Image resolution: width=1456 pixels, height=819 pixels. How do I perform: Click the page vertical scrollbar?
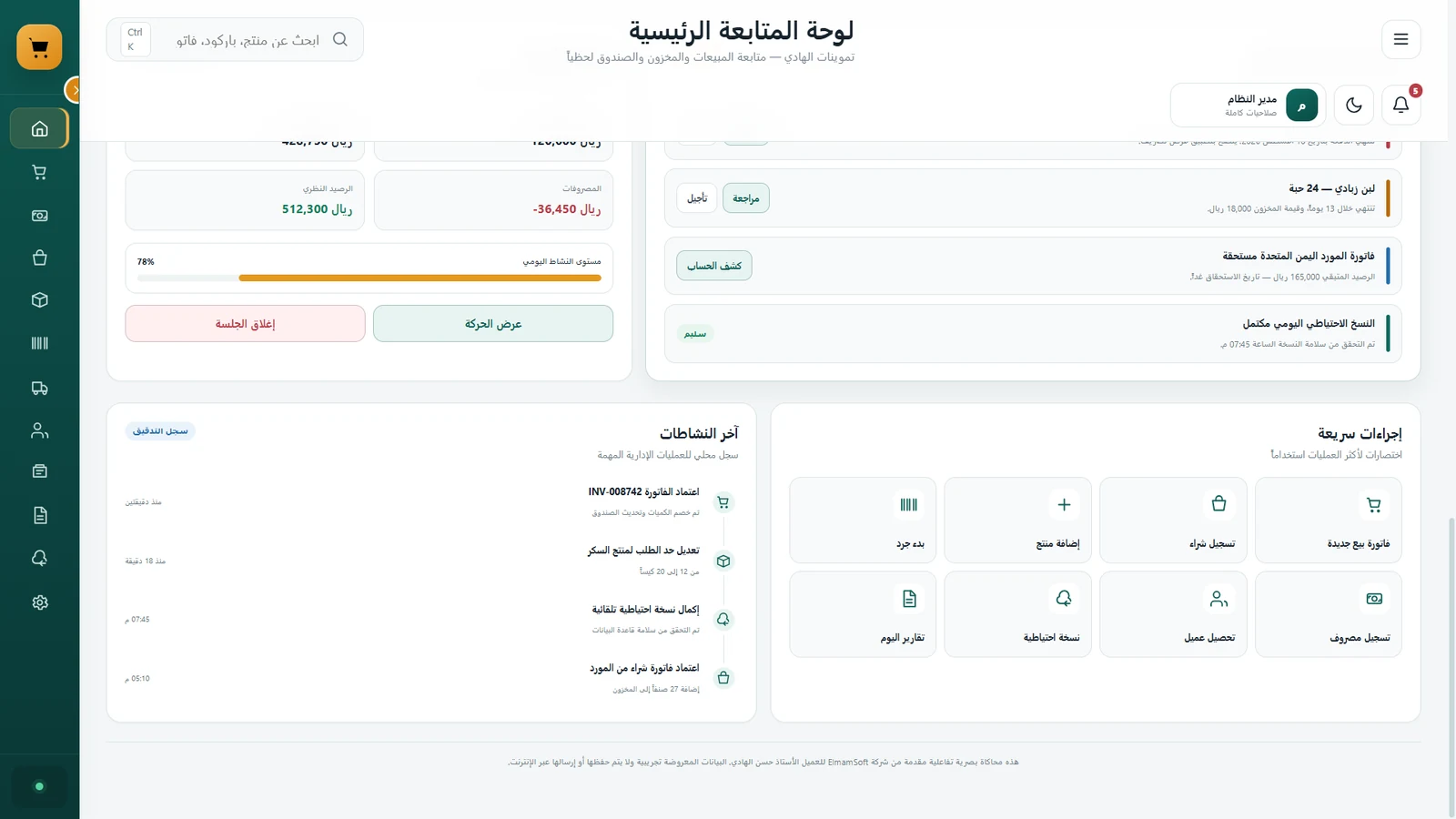[x=1451, y=668]
